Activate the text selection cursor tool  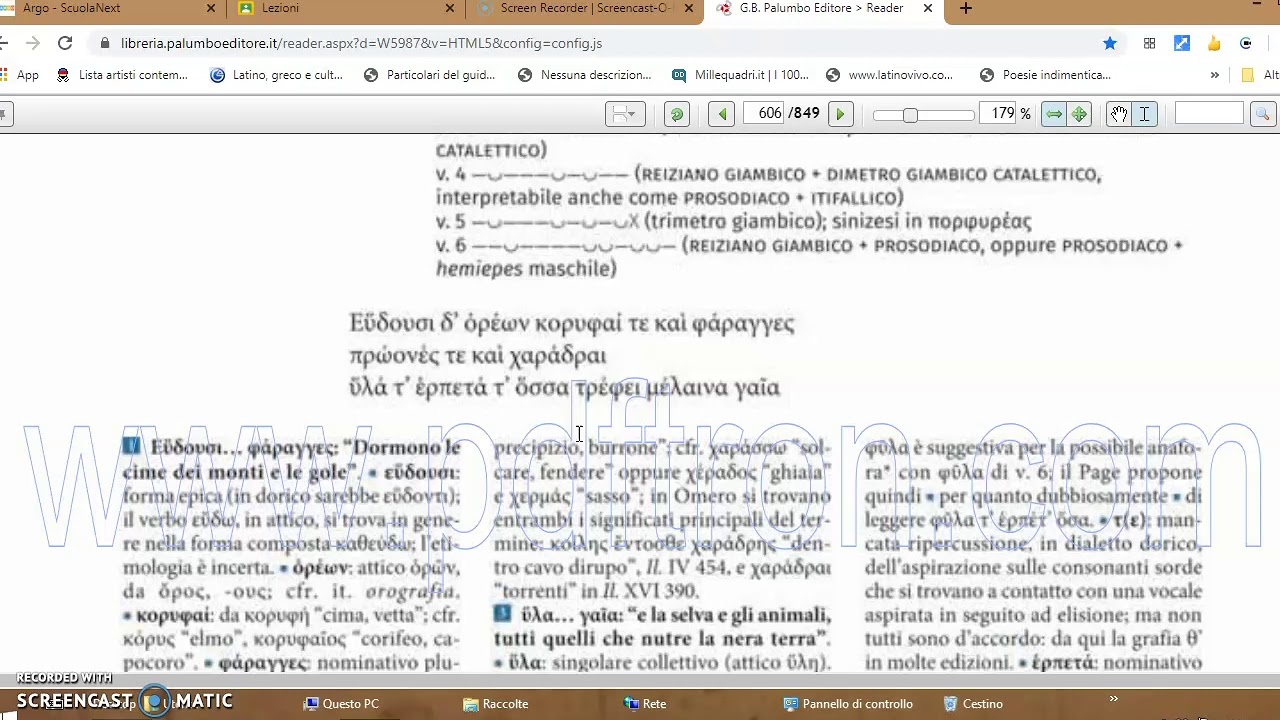tap(1144, 114)
